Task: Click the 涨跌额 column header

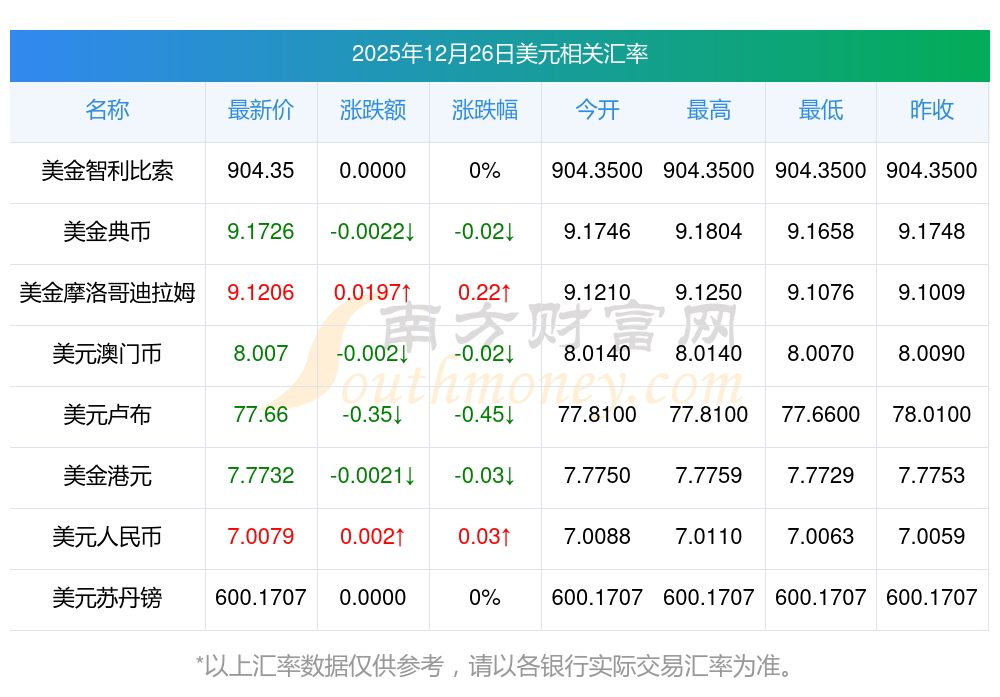Action: point(372,110)
